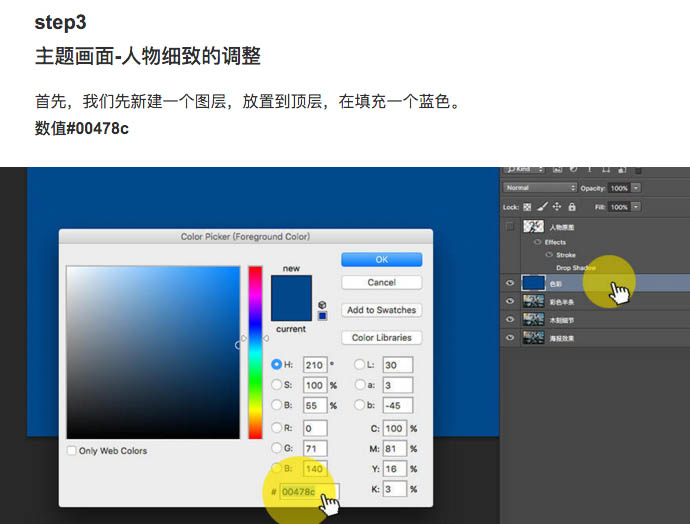Viewport: 690px width, 524px height.
Task: Click the Opacity 100% field
Action: tap(619, 188)
